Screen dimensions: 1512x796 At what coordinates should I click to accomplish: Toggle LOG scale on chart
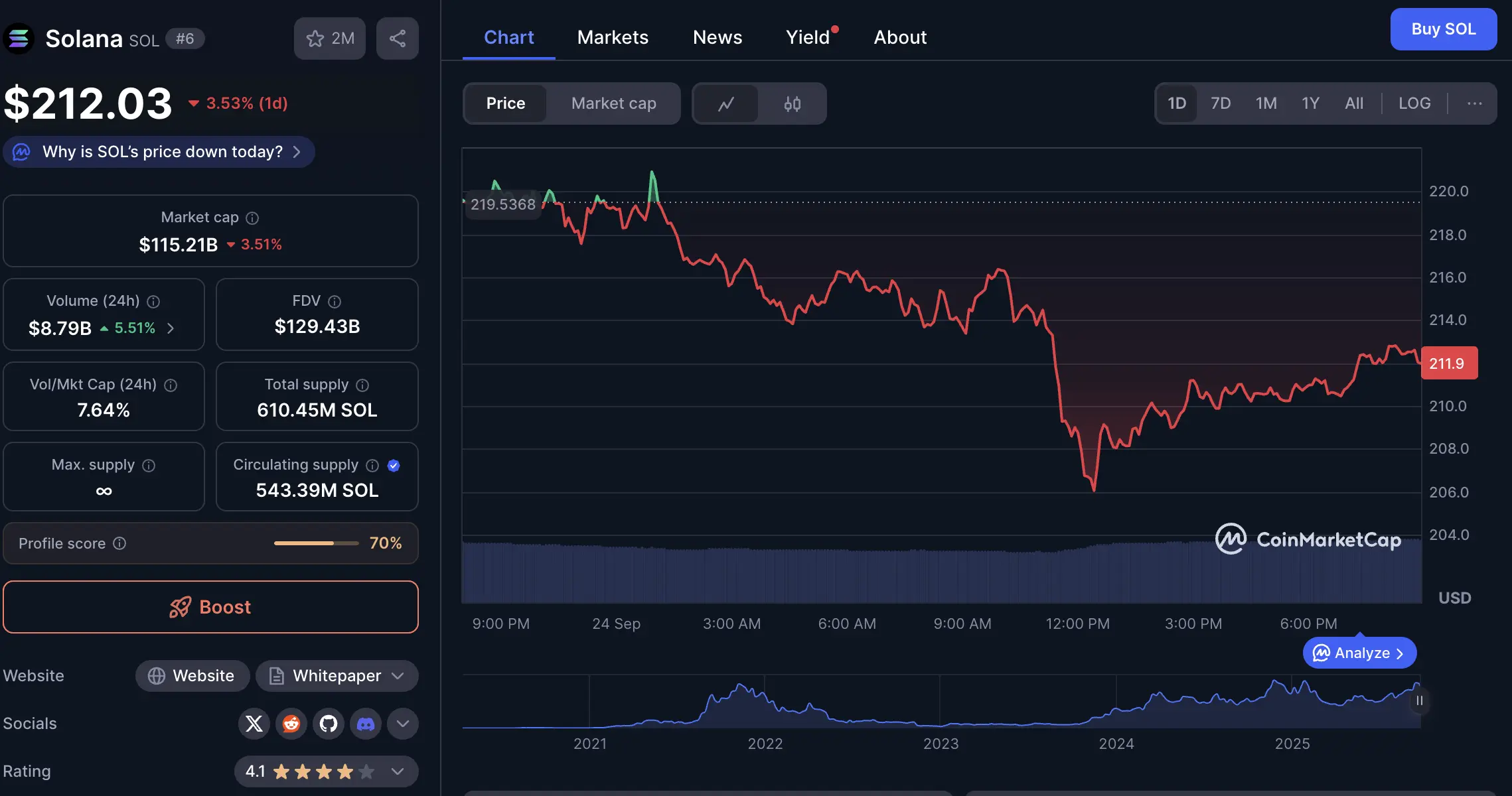click(x=1414, y=103)
